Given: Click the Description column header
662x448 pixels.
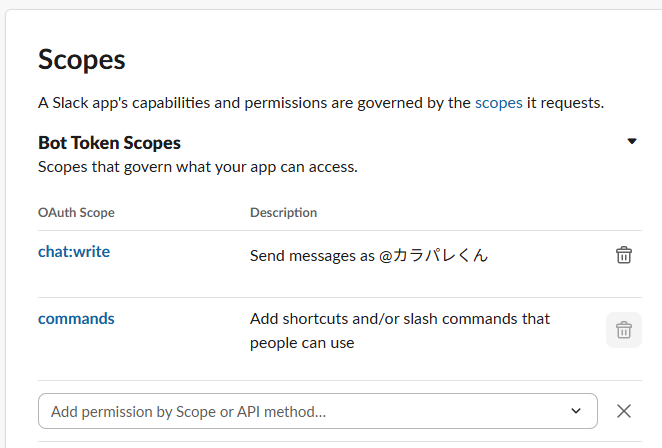Looking at the screenshot, I should pos(283,213).
